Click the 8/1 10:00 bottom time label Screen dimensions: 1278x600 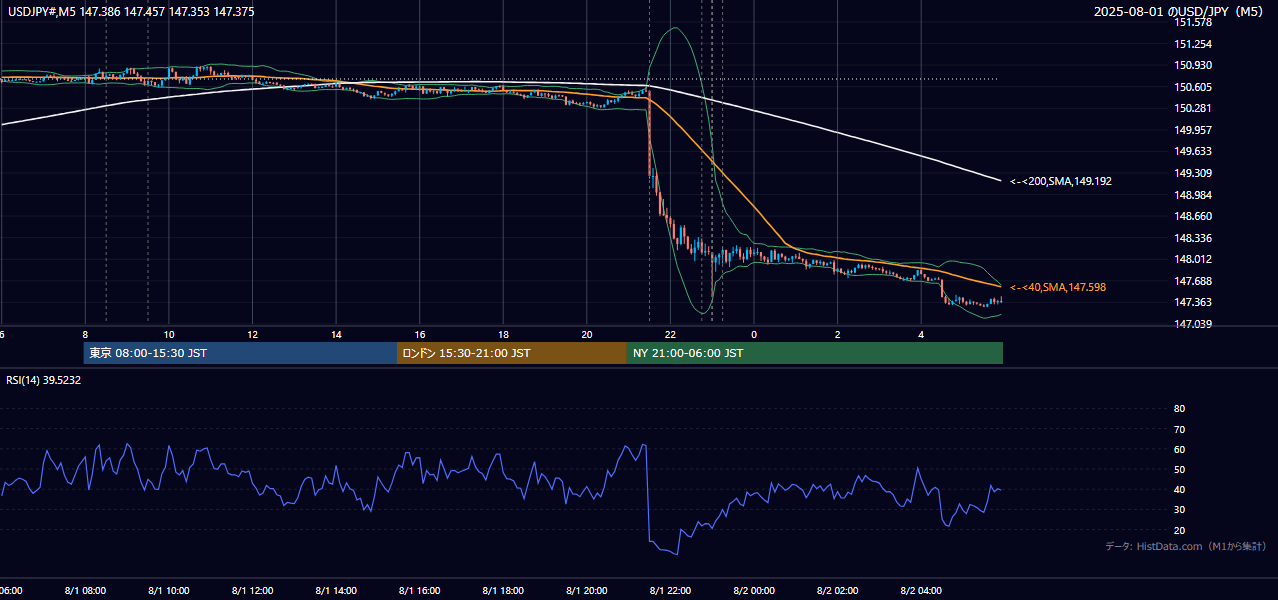coord(169,591)
